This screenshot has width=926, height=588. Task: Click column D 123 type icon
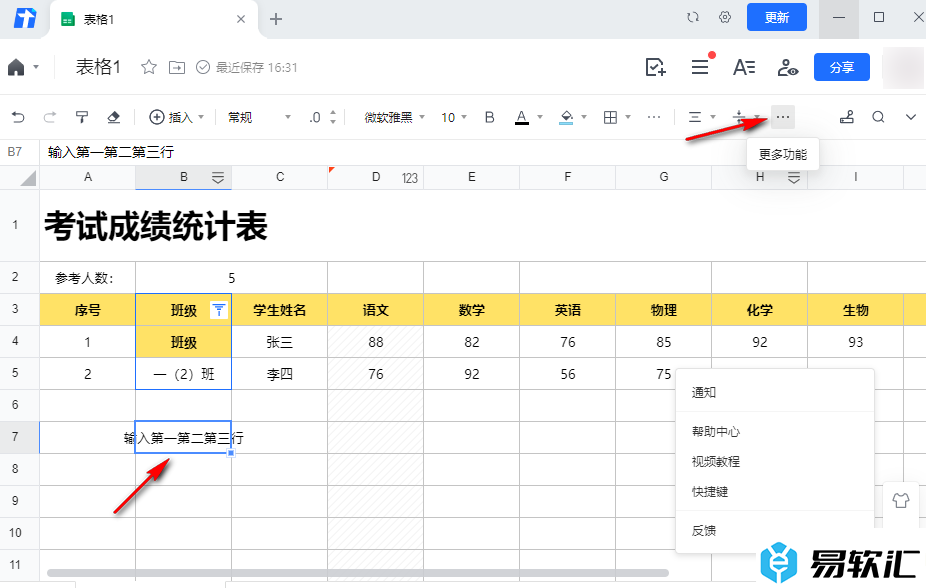point(410,178)
